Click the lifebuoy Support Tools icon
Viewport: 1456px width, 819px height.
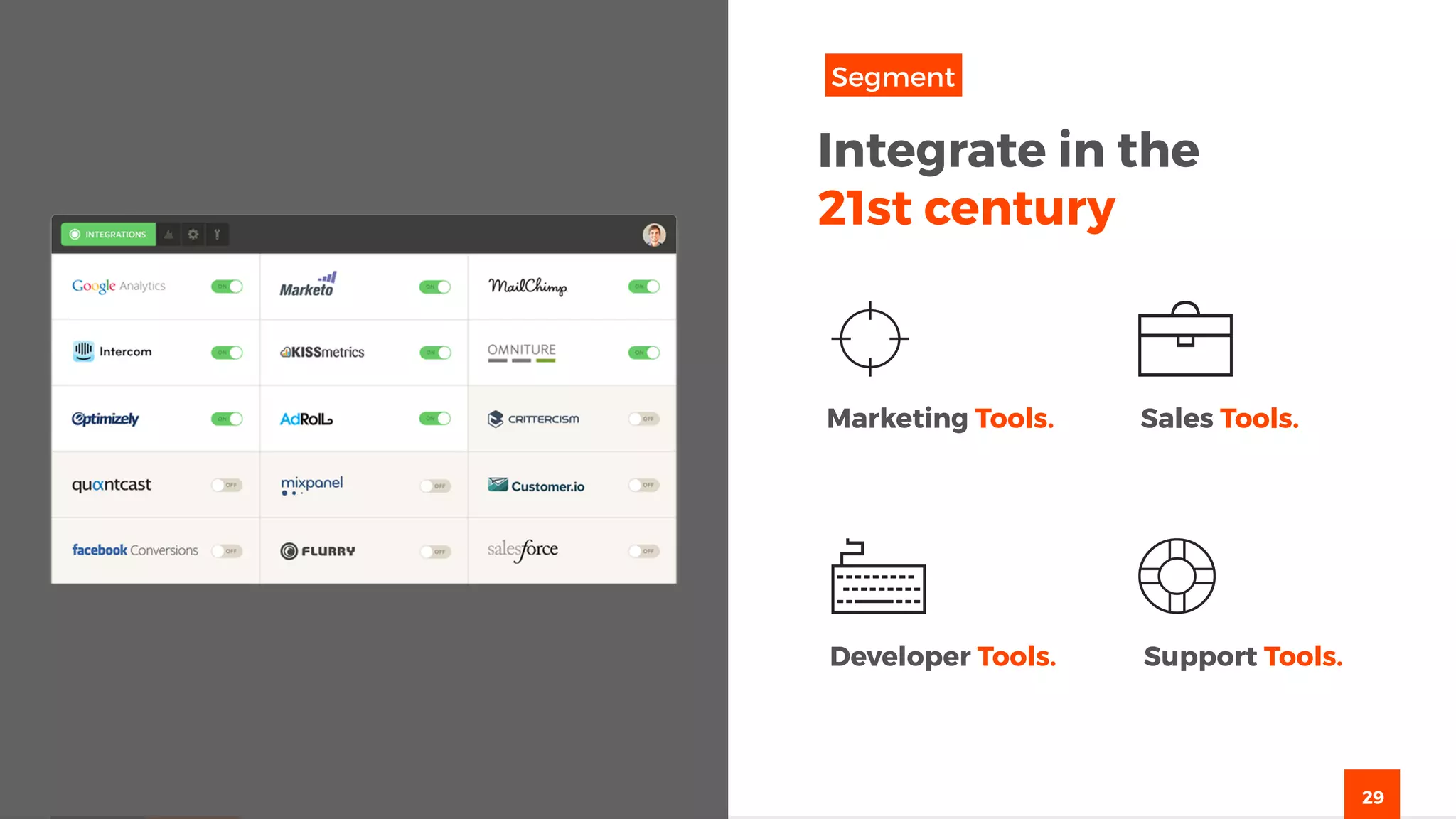pyautogui.click(x=1177, y=576)
